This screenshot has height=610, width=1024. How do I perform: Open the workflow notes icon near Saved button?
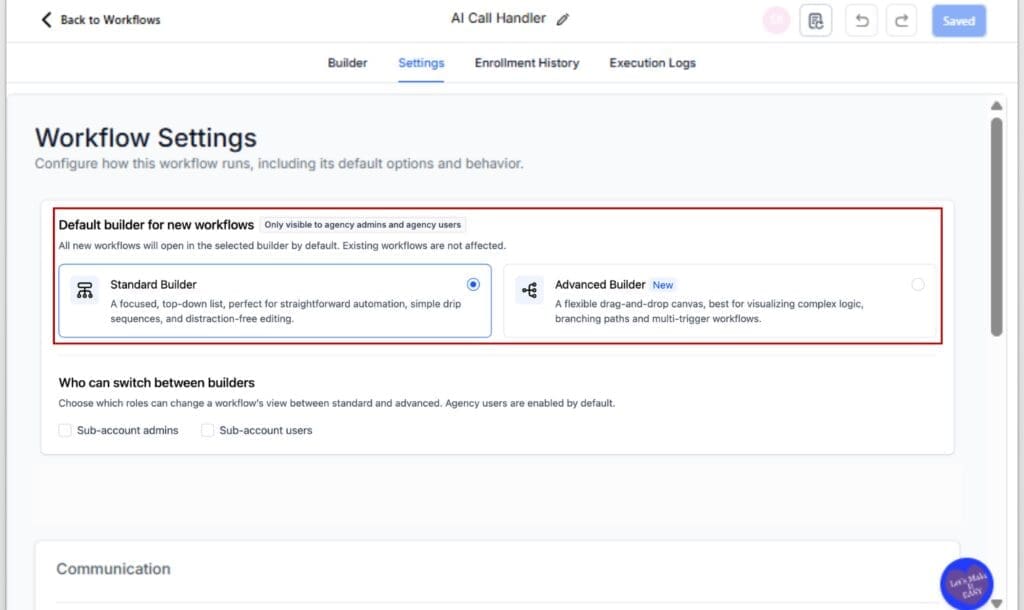(815, 20)
